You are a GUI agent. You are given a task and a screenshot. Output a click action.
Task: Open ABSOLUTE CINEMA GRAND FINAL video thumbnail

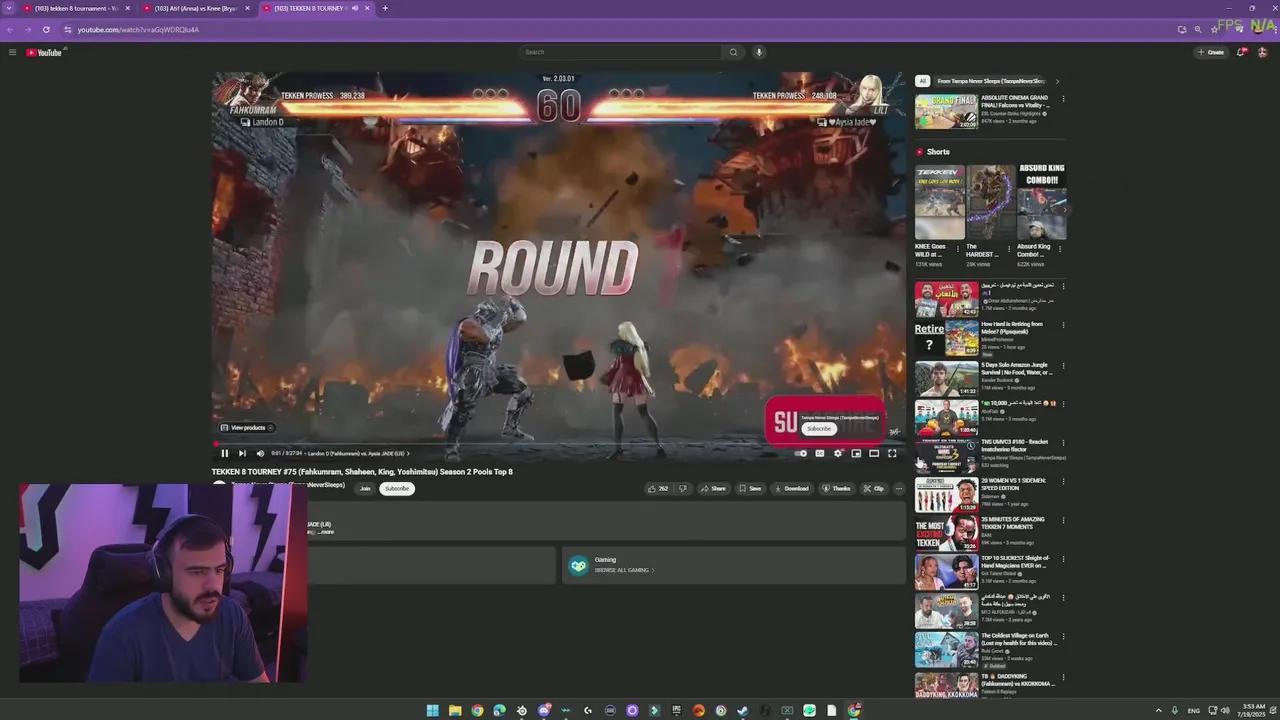[946, 112]
